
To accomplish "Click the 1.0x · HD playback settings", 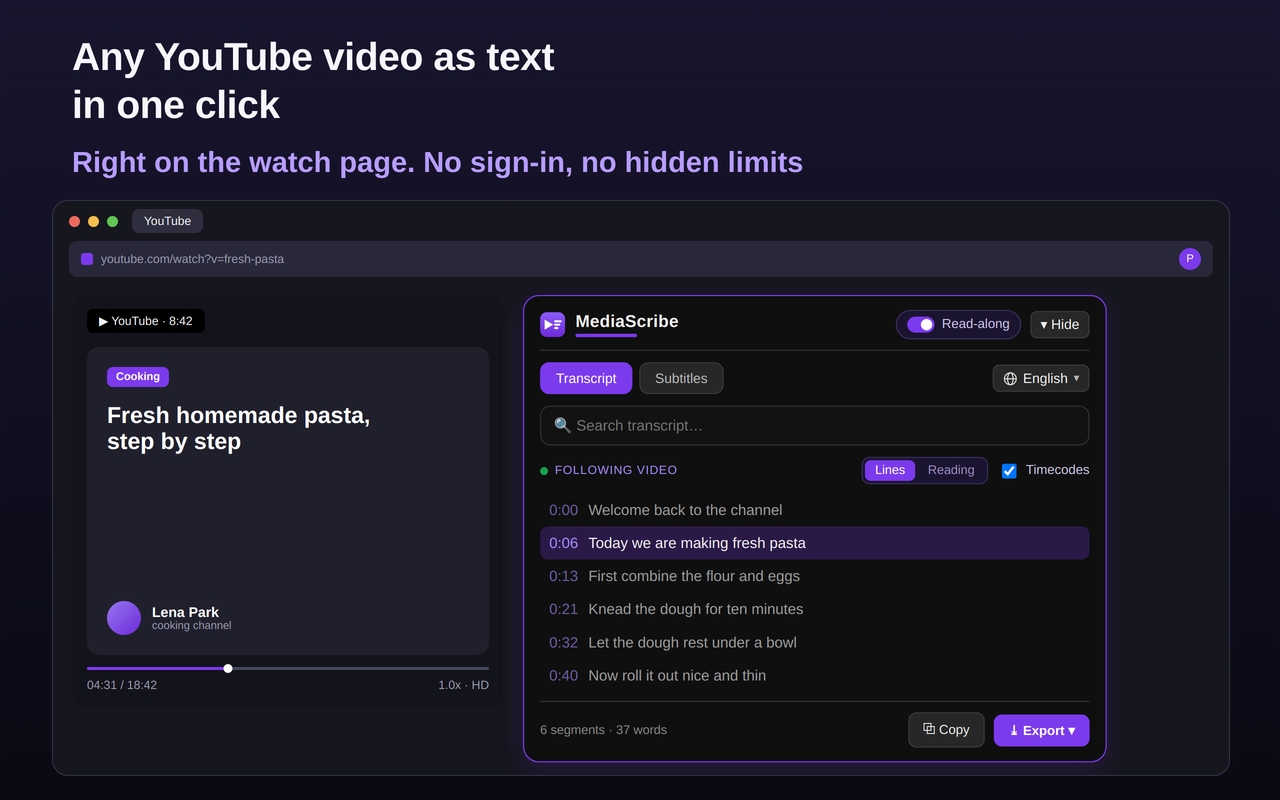I will [x=463, y=685].
